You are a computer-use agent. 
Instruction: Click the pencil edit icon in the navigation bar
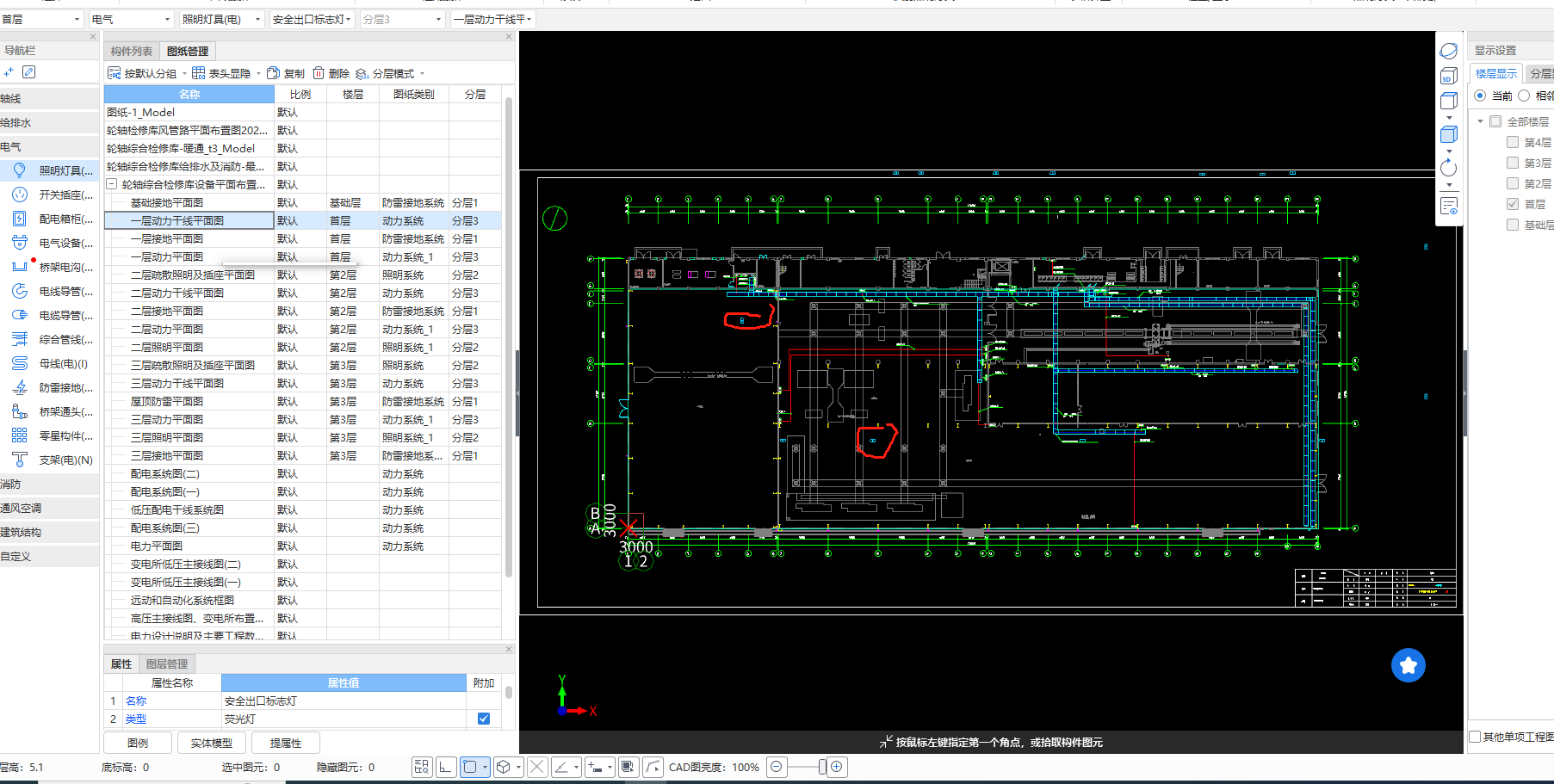(29, 72)
